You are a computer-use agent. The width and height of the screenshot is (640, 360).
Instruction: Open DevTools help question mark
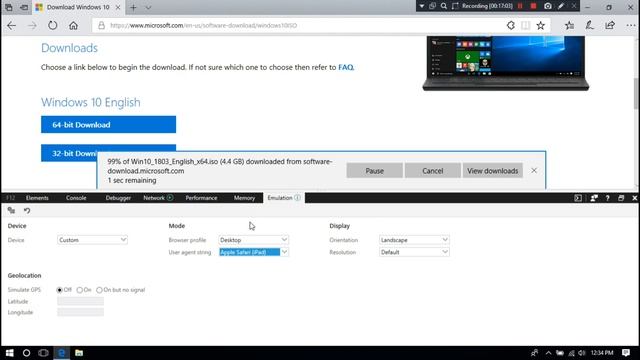pyautogui.click(x=607, y=198)
